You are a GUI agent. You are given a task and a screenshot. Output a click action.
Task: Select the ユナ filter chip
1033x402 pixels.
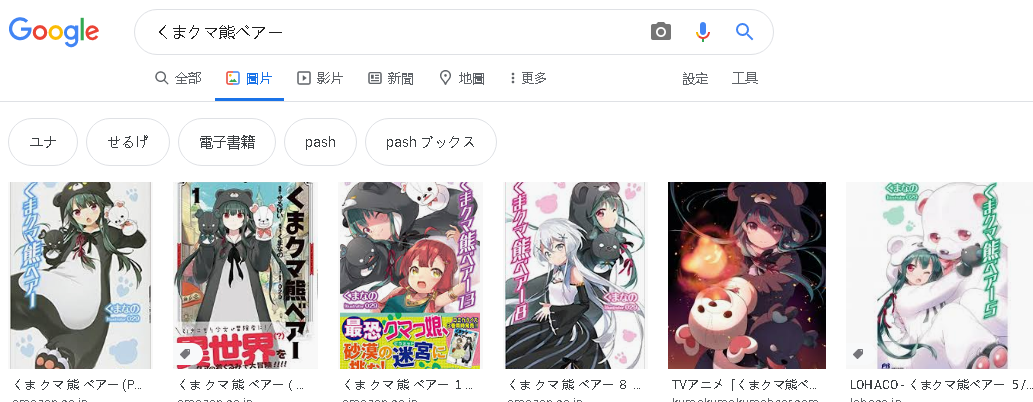pyautogui.click(x=43, y=142)
